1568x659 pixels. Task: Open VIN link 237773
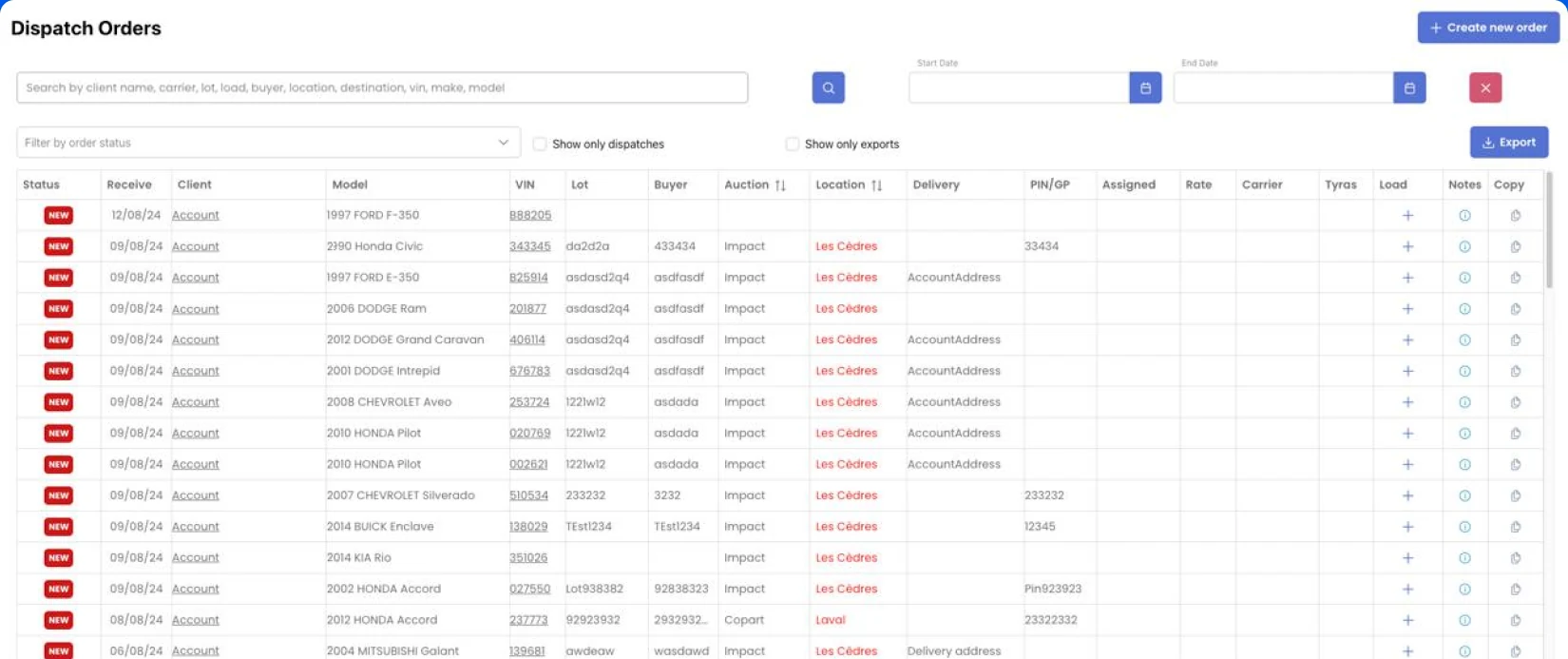(x=528, y=620)
